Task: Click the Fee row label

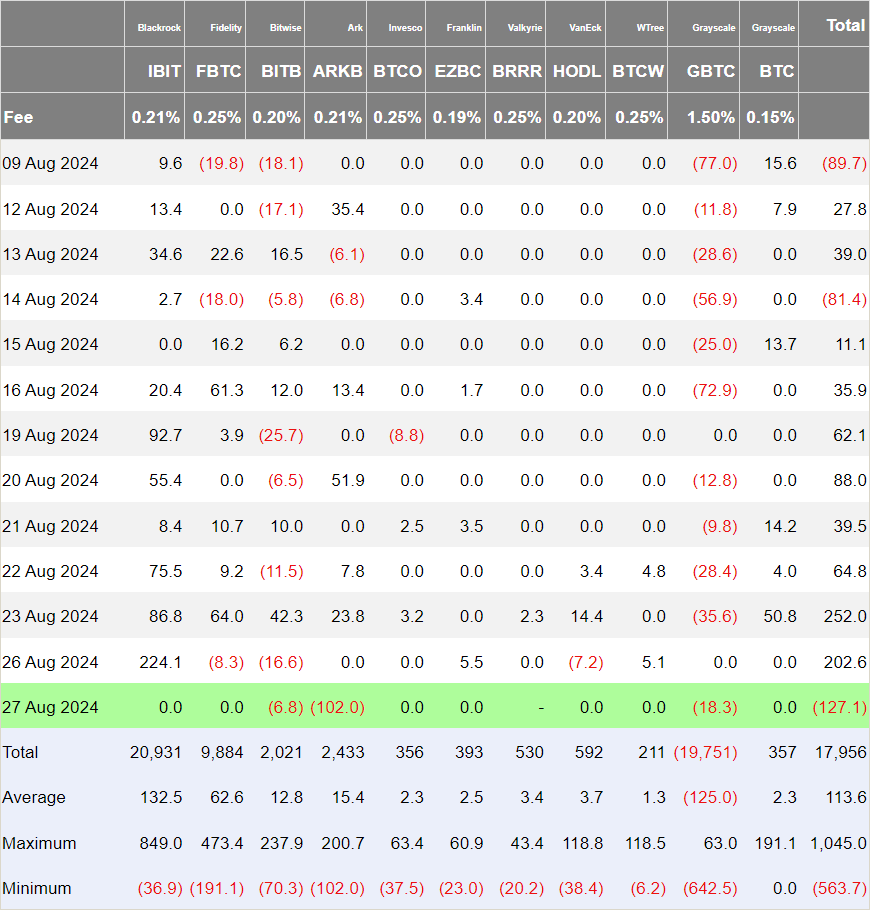Action: pyautogui.click(x=18, y=117)
